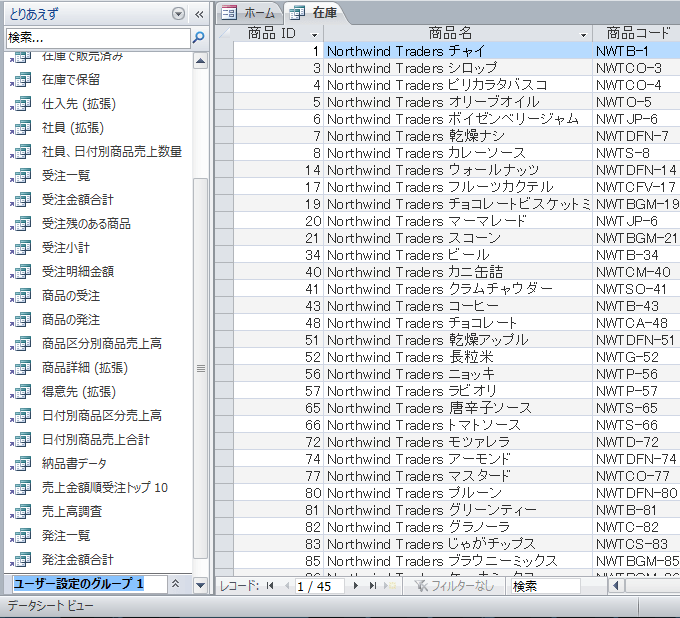Click product code NWTDFN-7 cell
Viewport: 680px width, 618px height.
tap(636, 136)
